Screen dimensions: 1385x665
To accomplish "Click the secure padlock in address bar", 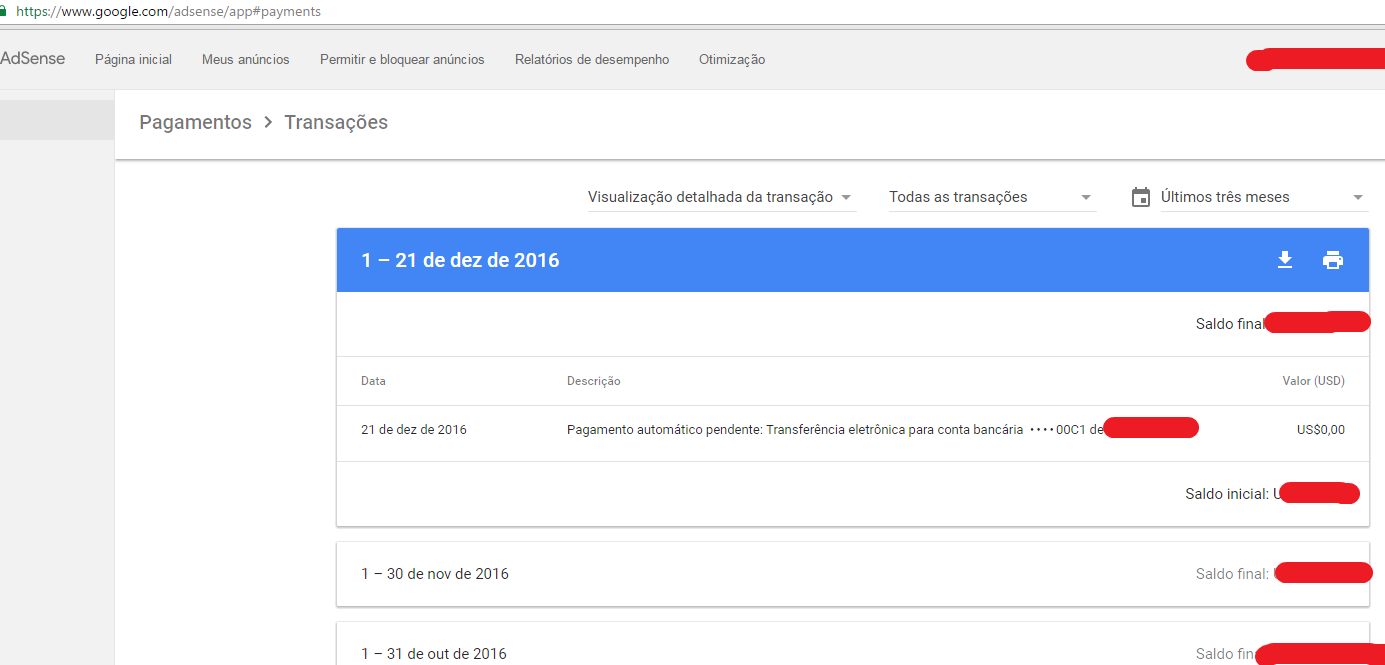I will pyautogui.click(x=4, y=12).
